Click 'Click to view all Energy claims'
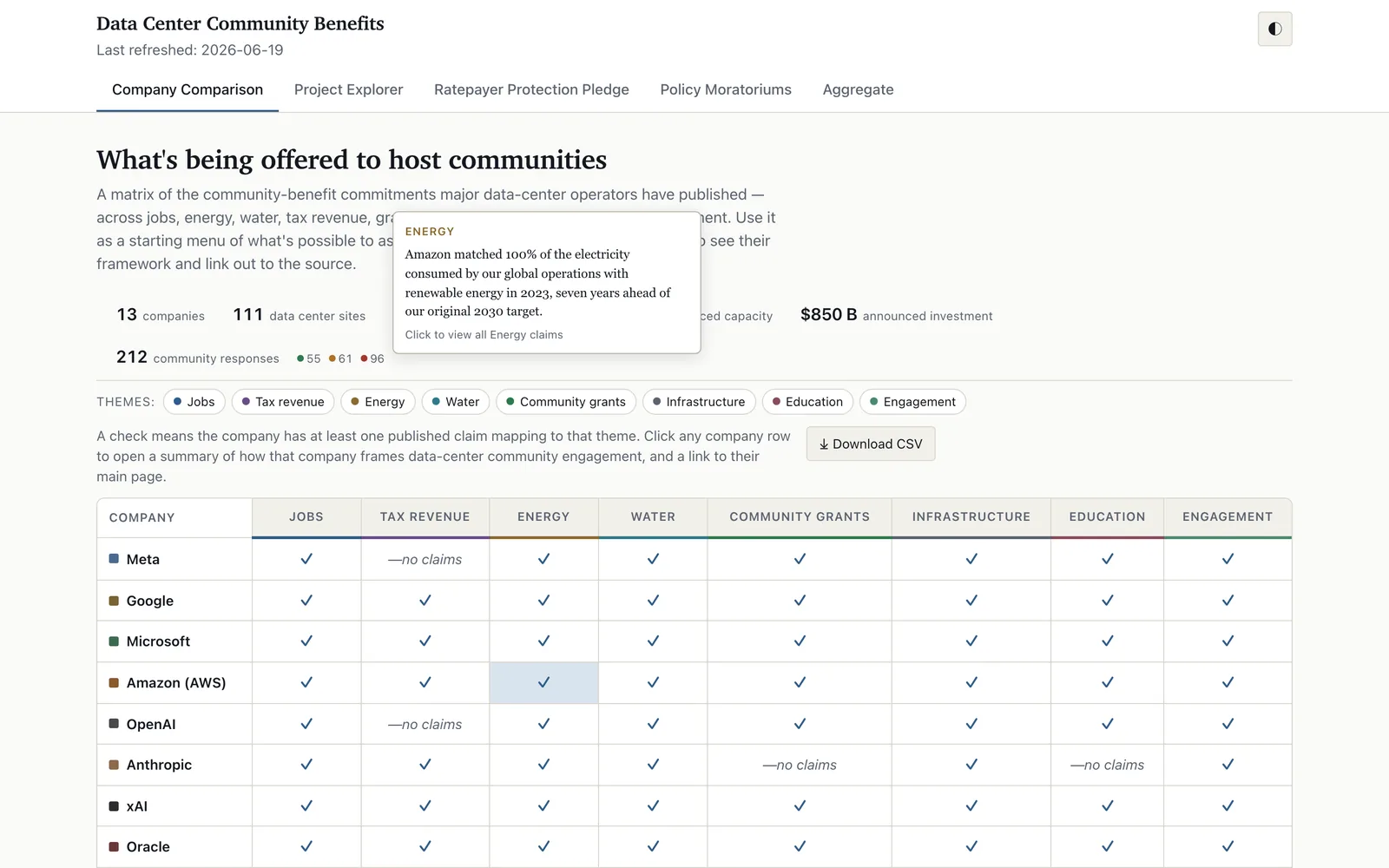1389x868 pixels. click(x=484, y=335)
